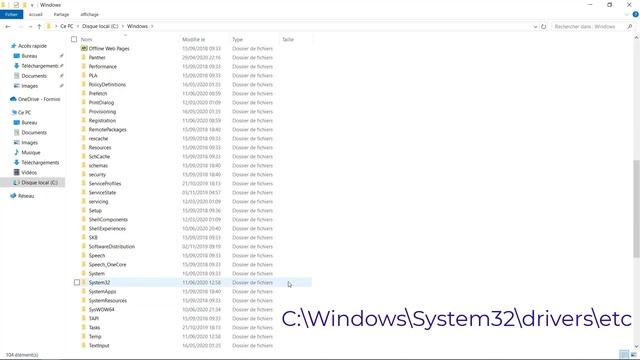This screenshot has height=360, width=640.
Task: Go back with the back arrow
Action: (x=8, y=27)
